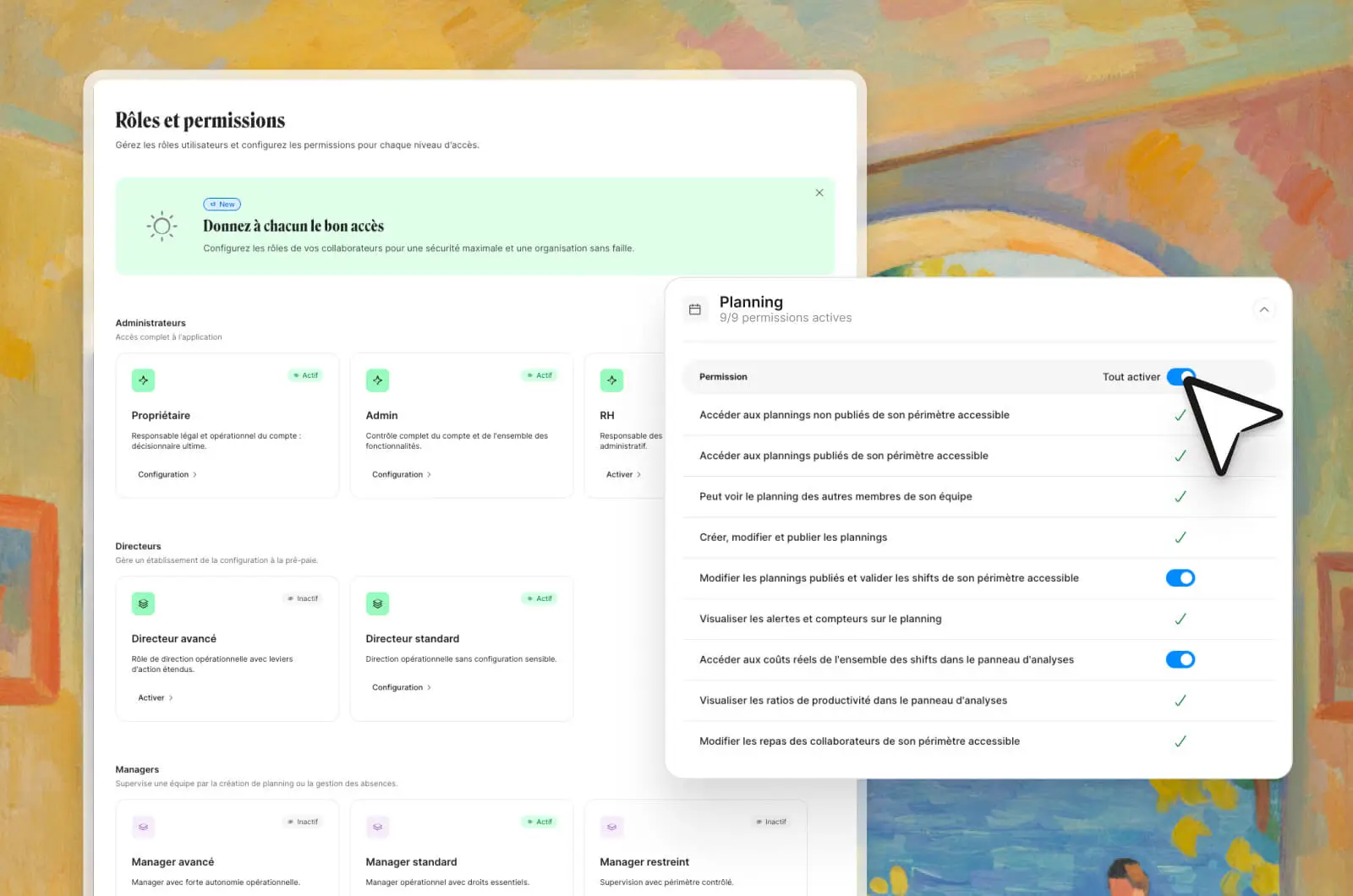Click the Directeur avancé role icon
The height and width of the screenshot is (896, 1353).
[144, 604]
